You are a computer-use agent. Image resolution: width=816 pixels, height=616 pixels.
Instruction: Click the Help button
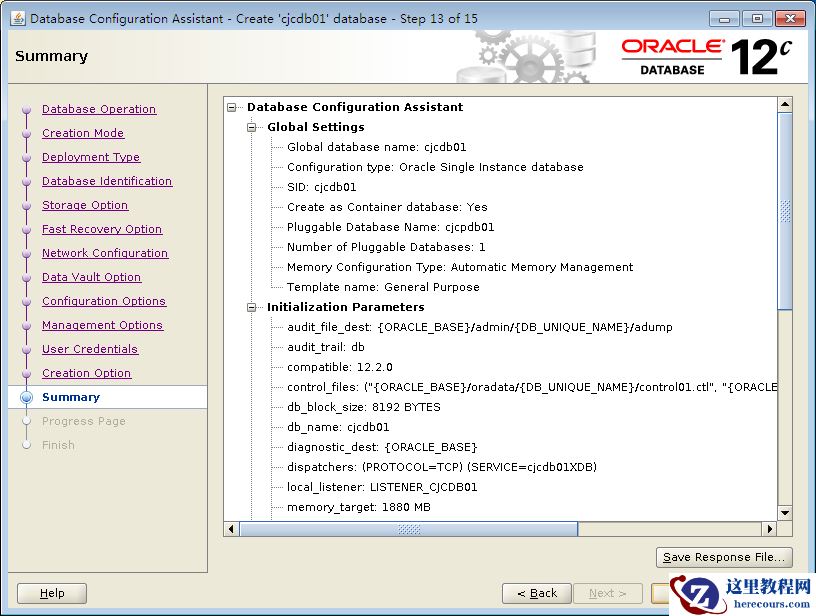tap(52, 593)
